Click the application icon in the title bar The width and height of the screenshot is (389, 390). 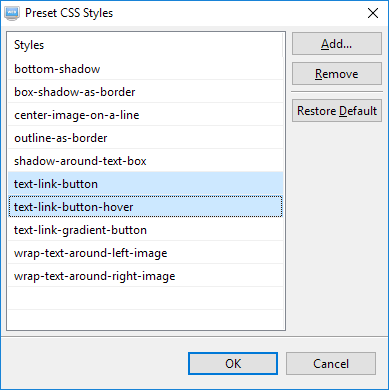12,13
